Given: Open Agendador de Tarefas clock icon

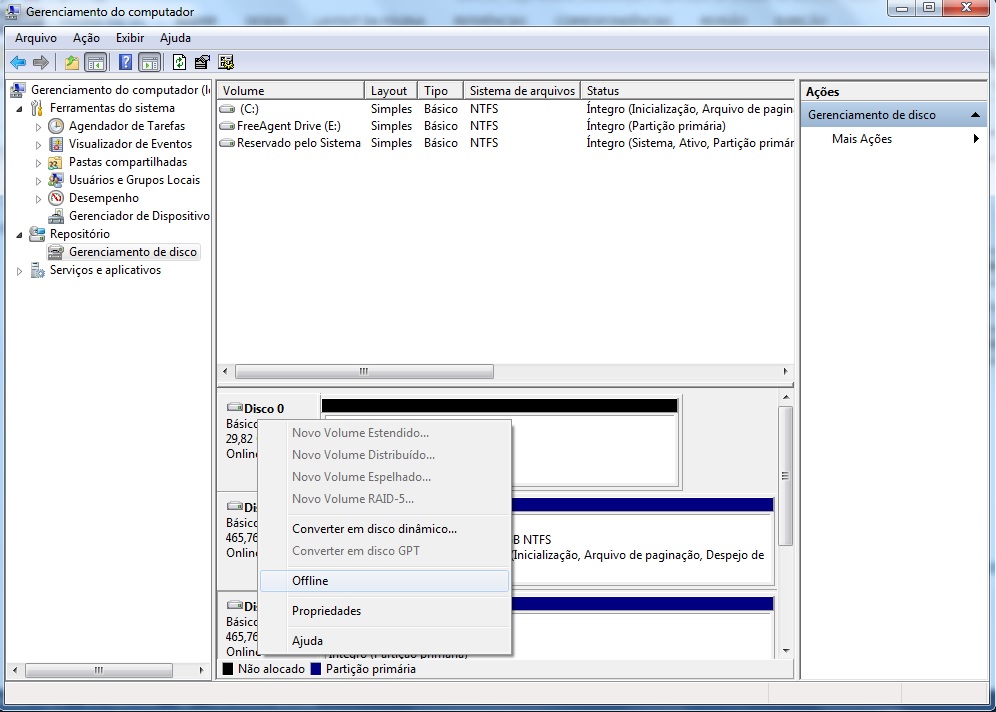Looking at the screenshot, I should click(x=56, y=126).
